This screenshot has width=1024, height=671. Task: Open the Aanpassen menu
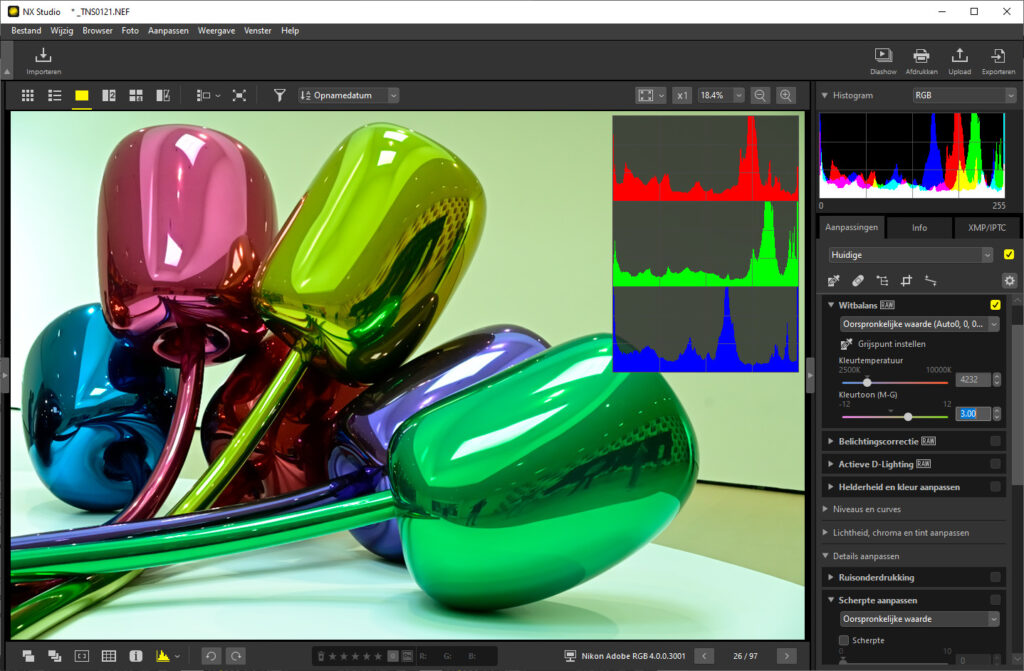pyautogui.click(x=168, y=31)
